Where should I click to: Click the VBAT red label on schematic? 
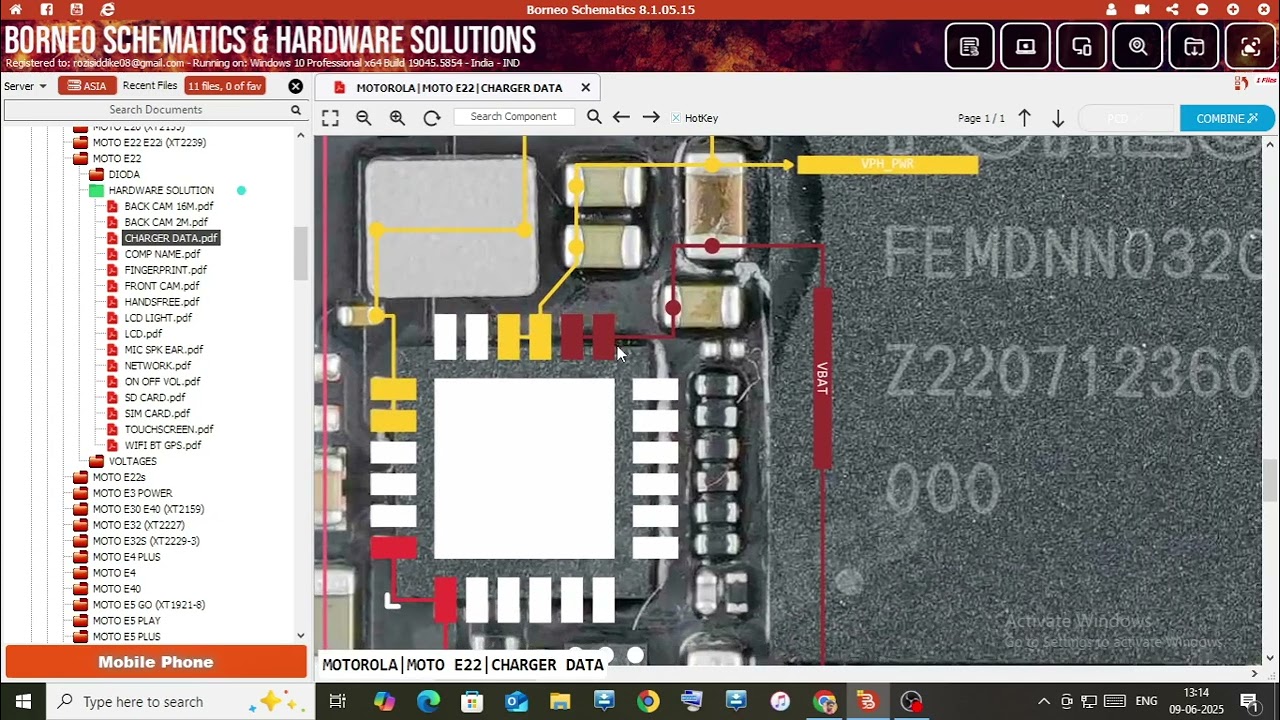(x=822, y=378)
